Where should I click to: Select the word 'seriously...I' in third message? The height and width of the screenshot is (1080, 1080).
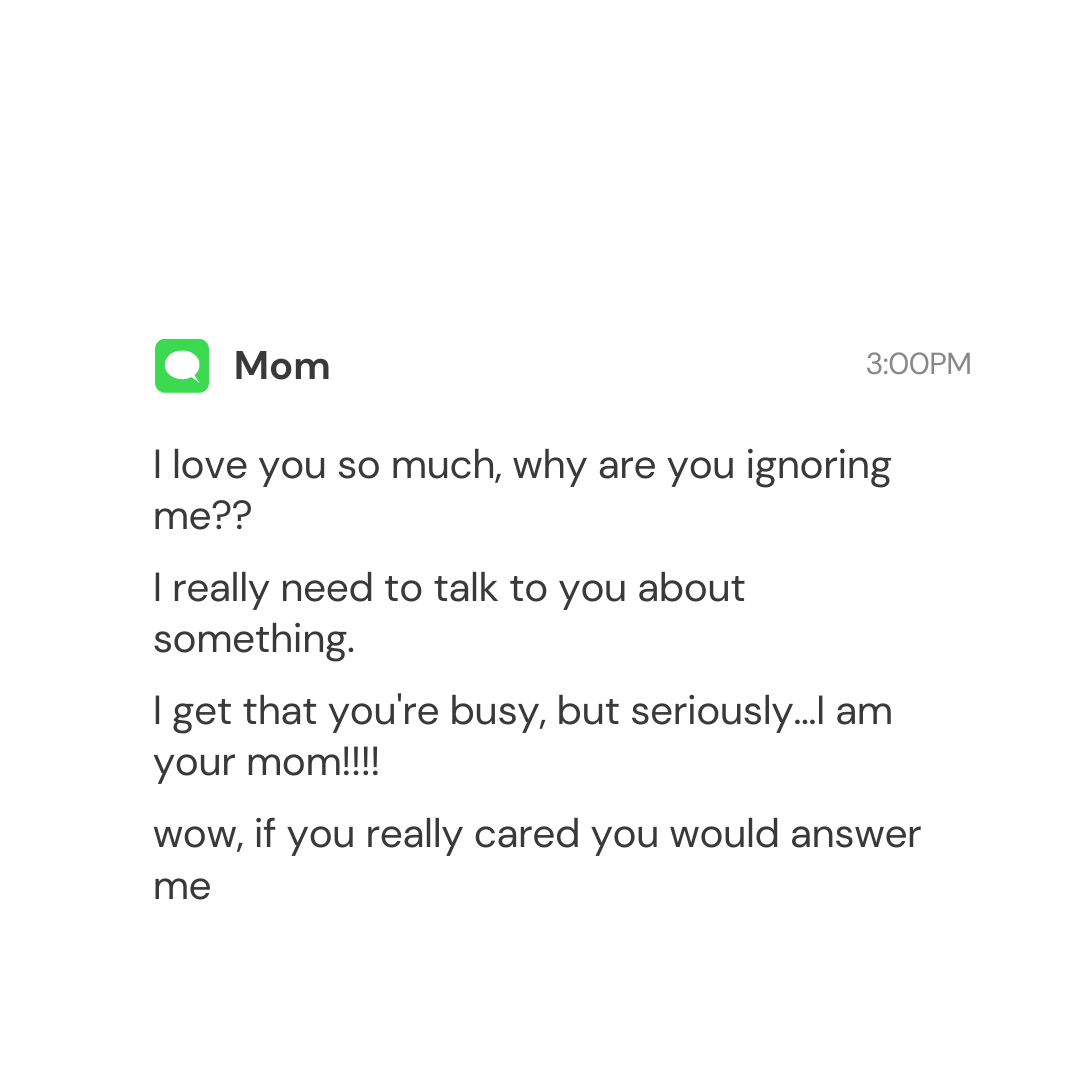click(727, 712)
